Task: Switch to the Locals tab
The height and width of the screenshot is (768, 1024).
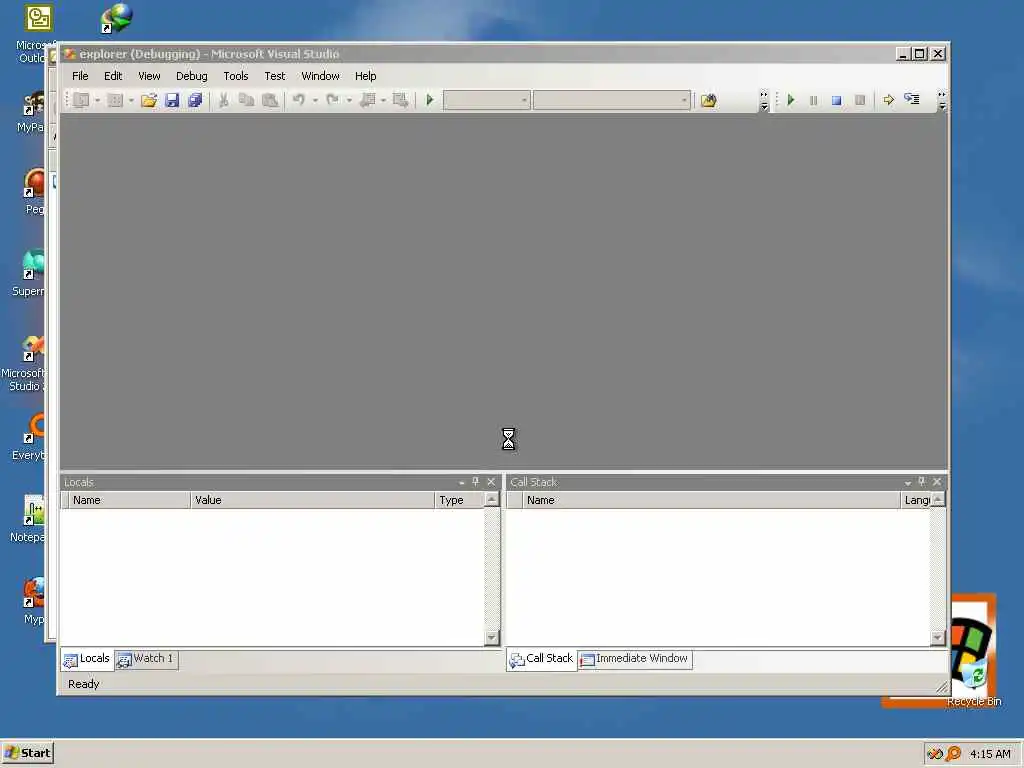Action: (x=87, y=659)
